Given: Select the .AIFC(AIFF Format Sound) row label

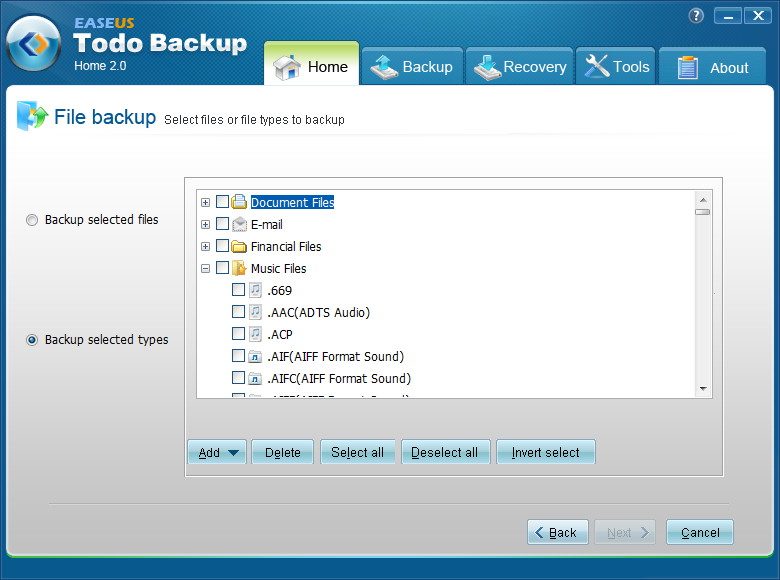Looking at the screenshot, I should (x=339, y=378).
